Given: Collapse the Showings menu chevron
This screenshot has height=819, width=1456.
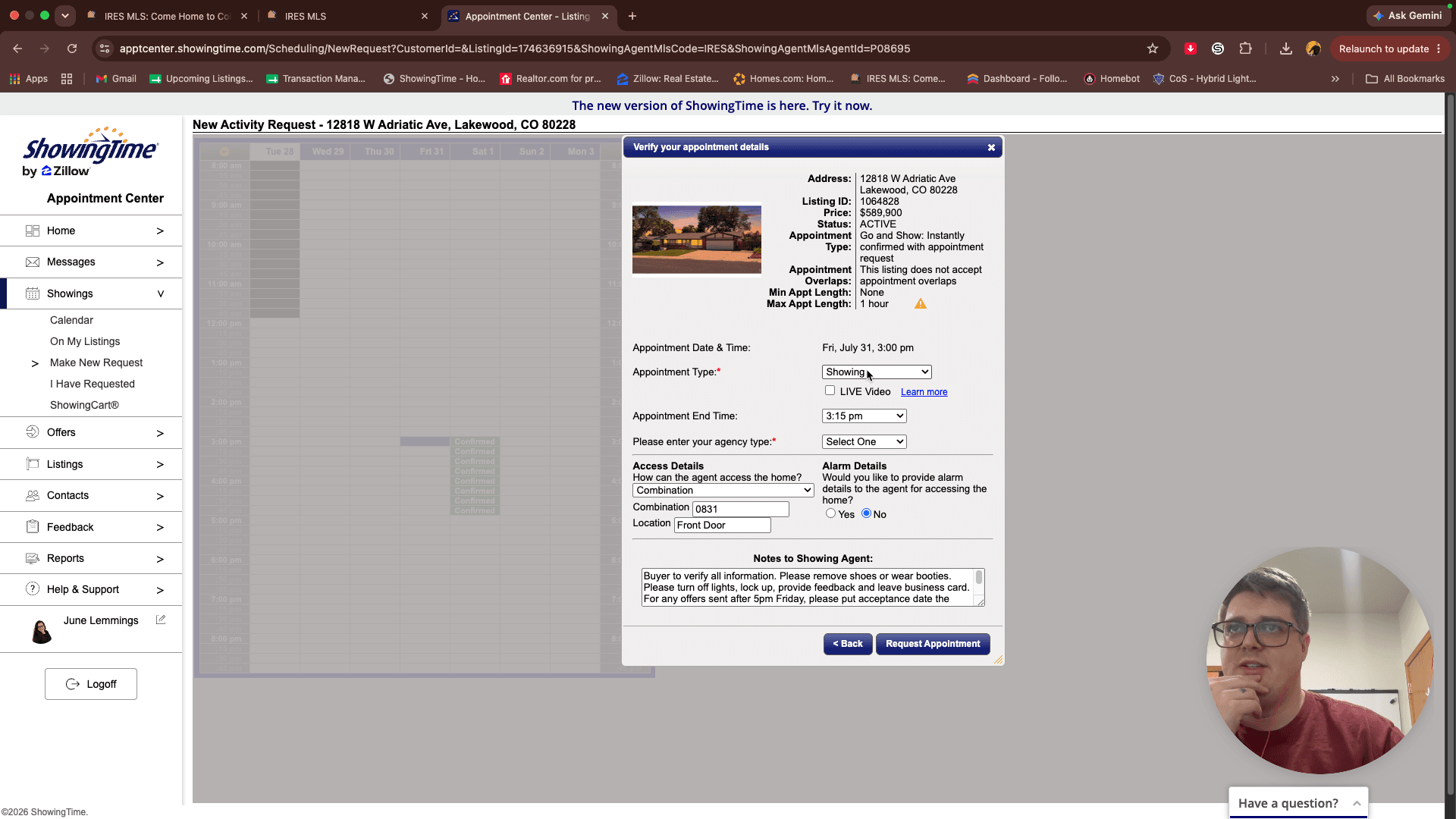Looking at the screenshot, I should click(160, 293).
